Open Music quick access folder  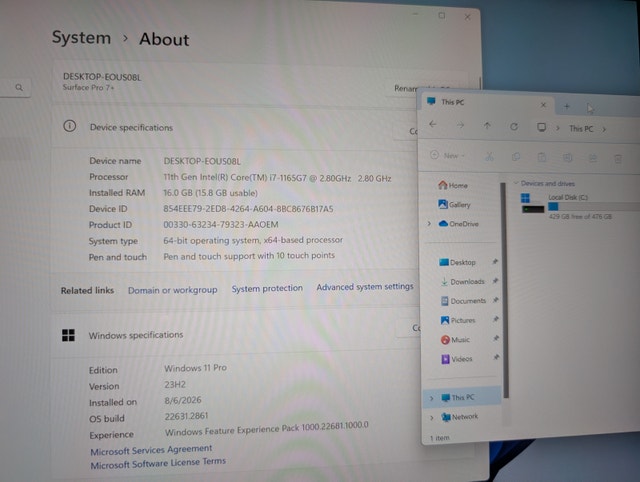[455, 340]
